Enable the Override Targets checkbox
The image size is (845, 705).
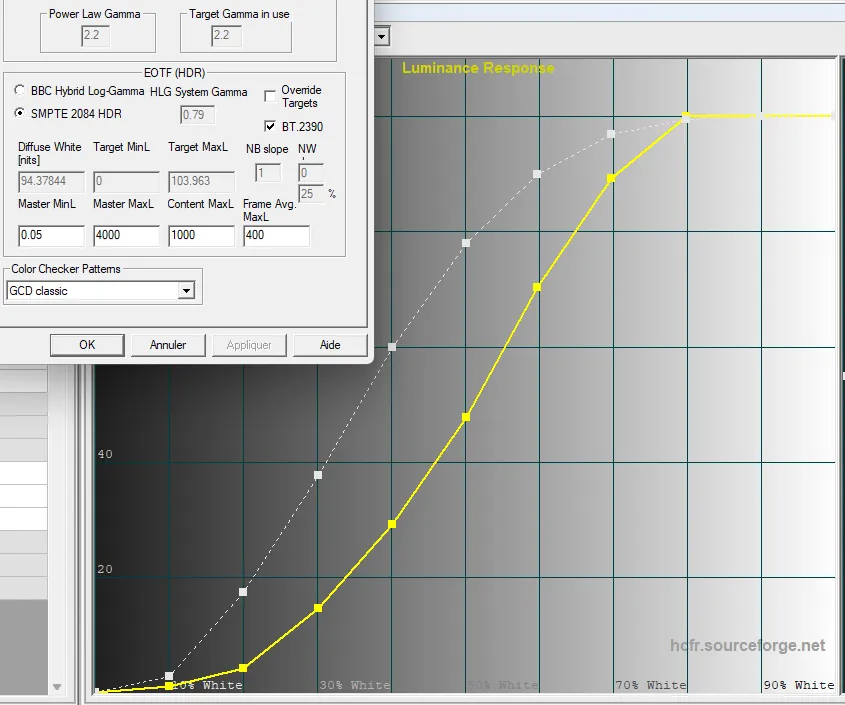point(270,96)
